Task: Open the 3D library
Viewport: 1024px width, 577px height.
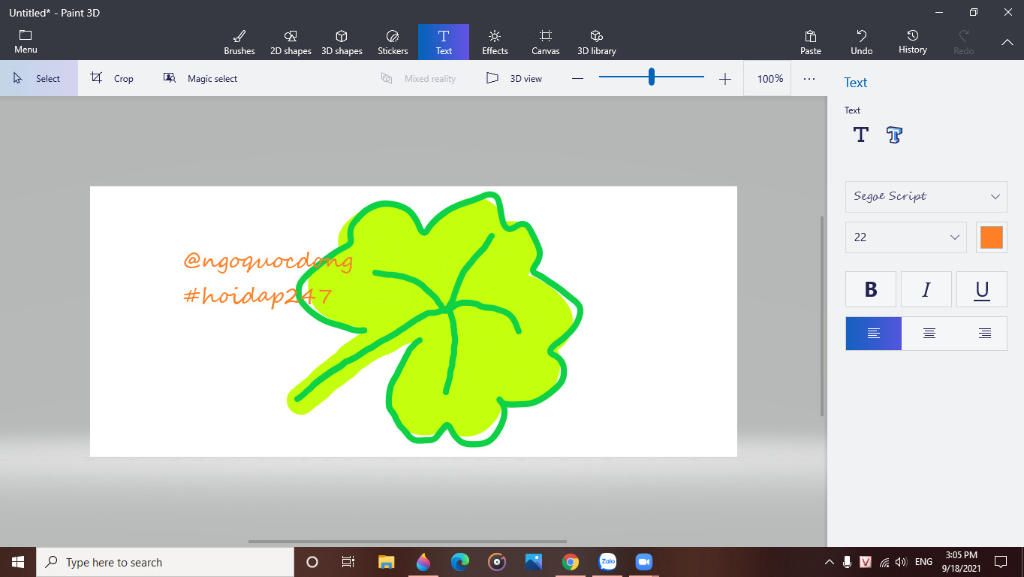Action: point(596,42)
